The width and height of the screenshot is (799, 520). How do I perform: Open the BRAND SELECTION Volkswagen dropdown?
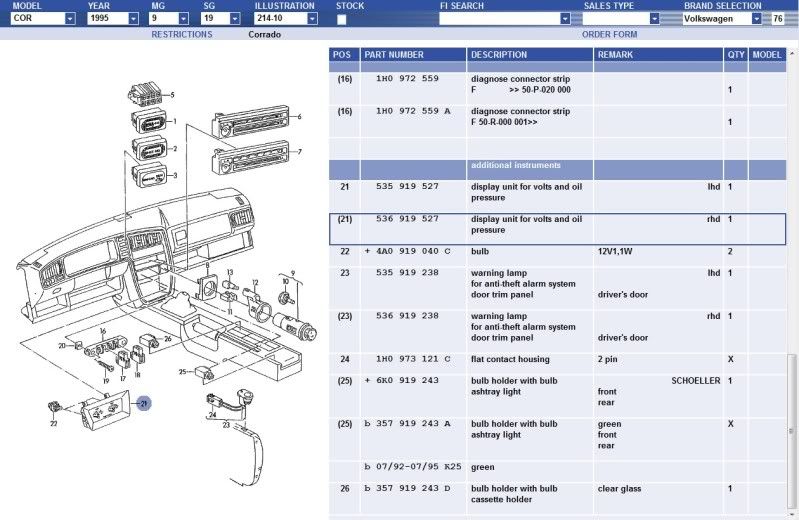[762, 19]
